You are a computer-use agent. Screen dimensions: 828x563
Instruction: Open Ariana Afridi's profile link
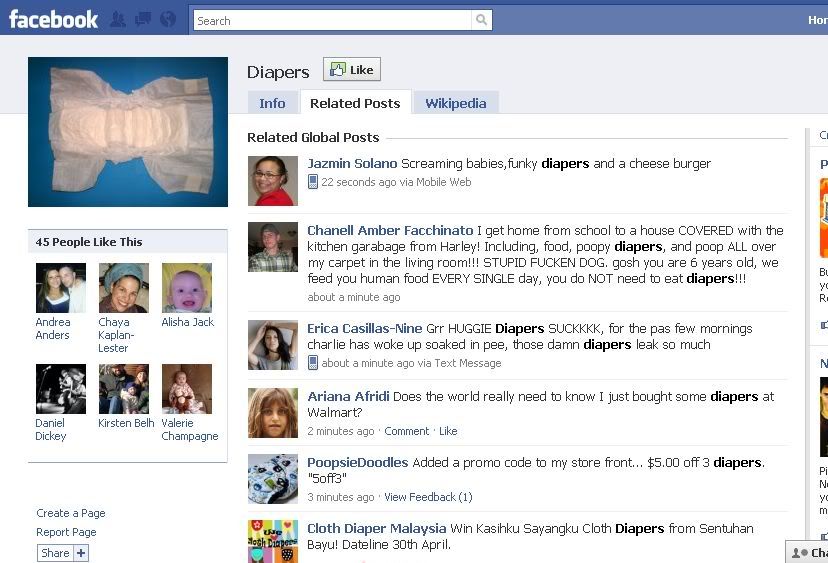[349, 397]
